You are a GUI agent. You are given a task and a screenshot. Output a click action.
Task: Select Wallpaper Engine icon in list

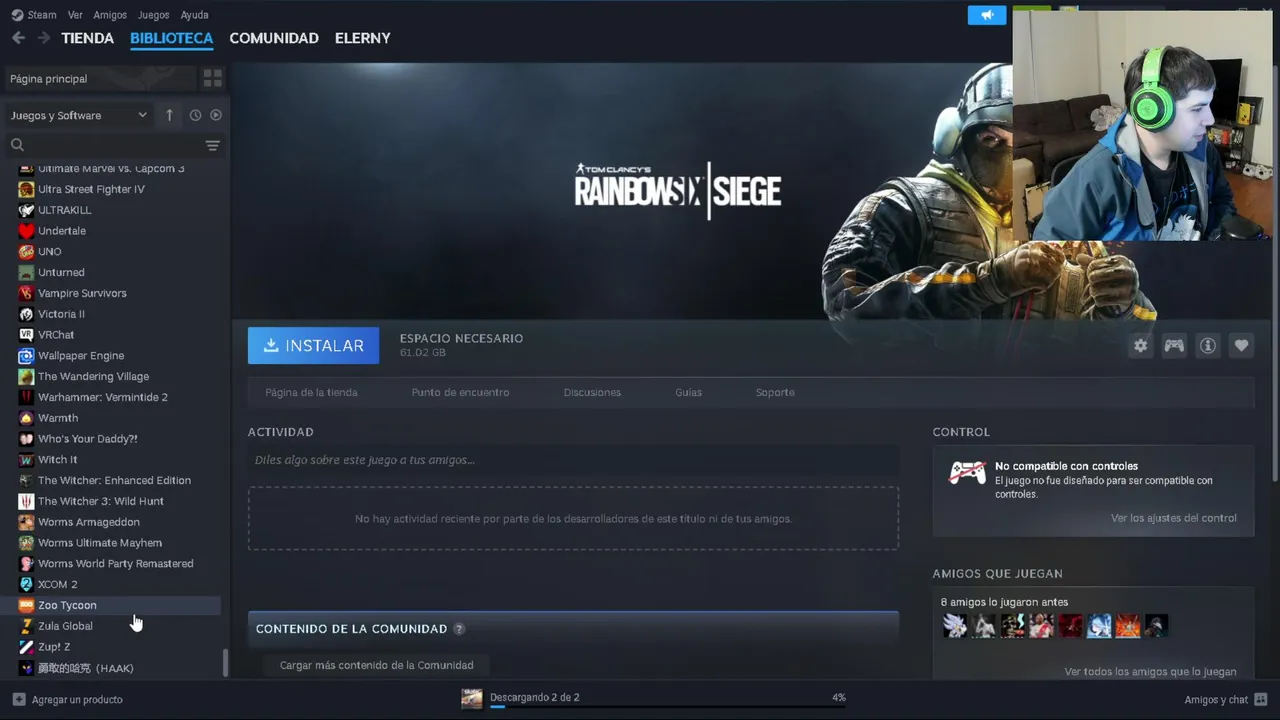tap(26, 356)
